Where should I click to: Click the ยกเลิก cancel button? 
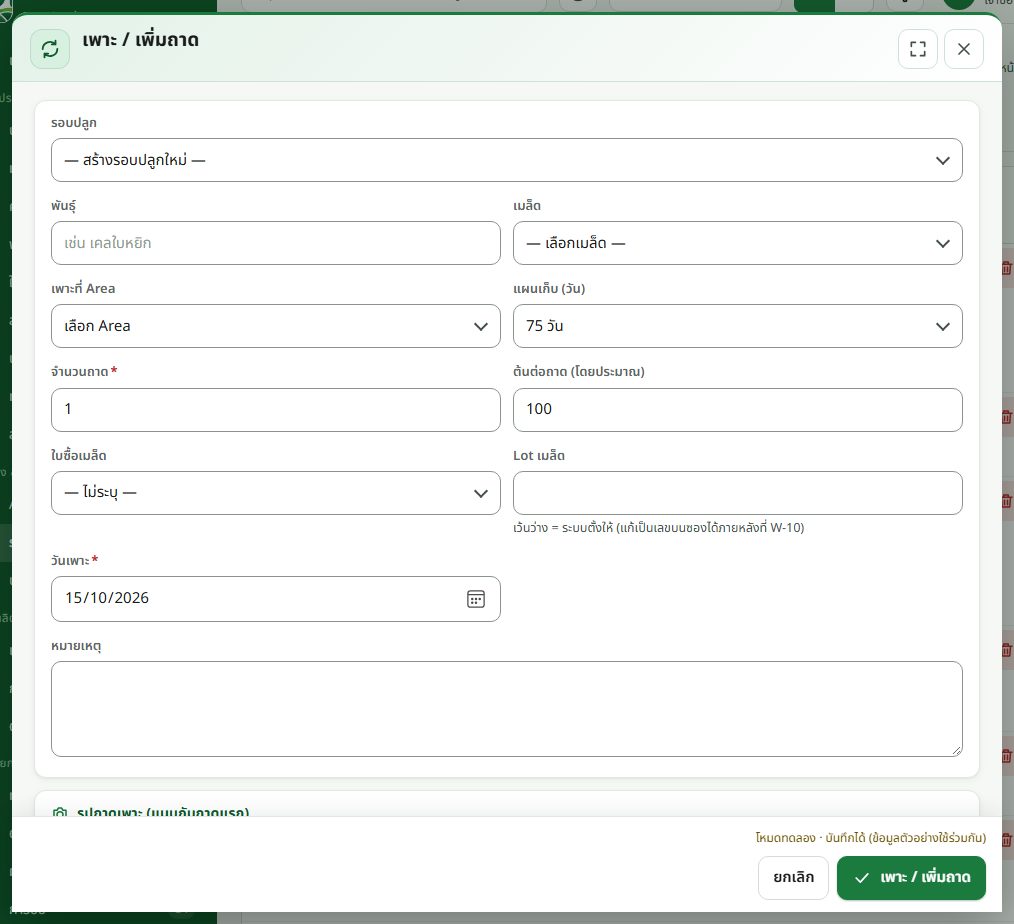(x=793, y=877)
